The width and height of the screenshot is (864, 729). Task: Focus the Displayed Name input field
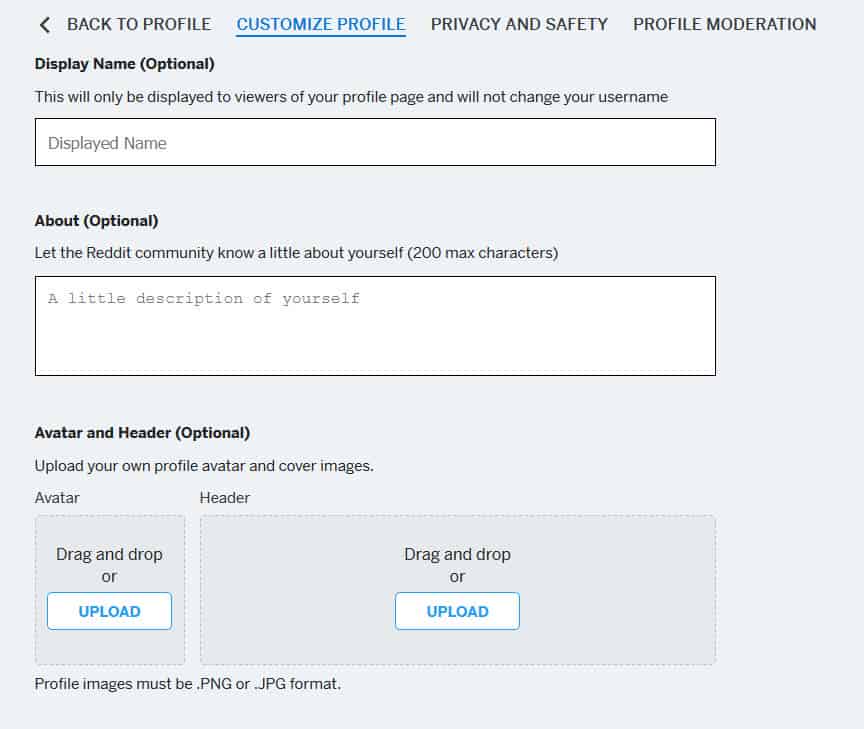click(x=375, y=142)
